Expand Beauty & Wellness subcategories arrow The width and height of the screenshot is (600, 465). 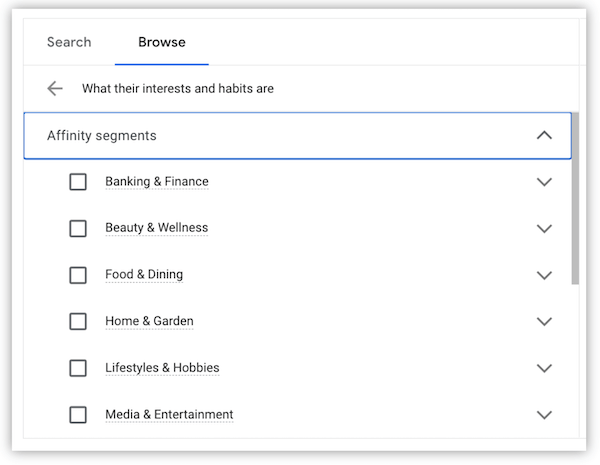[544, 228]
